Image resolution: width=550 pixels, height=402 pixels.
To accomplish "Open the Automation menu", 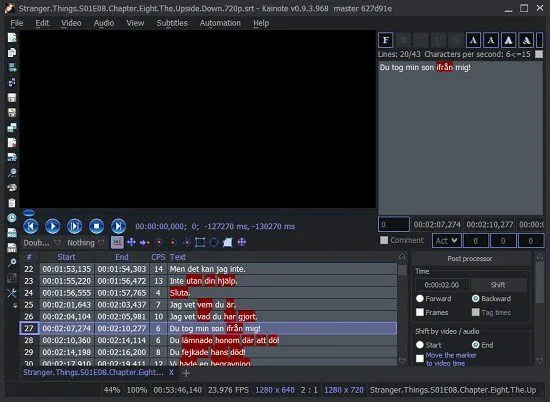I will click(220, 23).
